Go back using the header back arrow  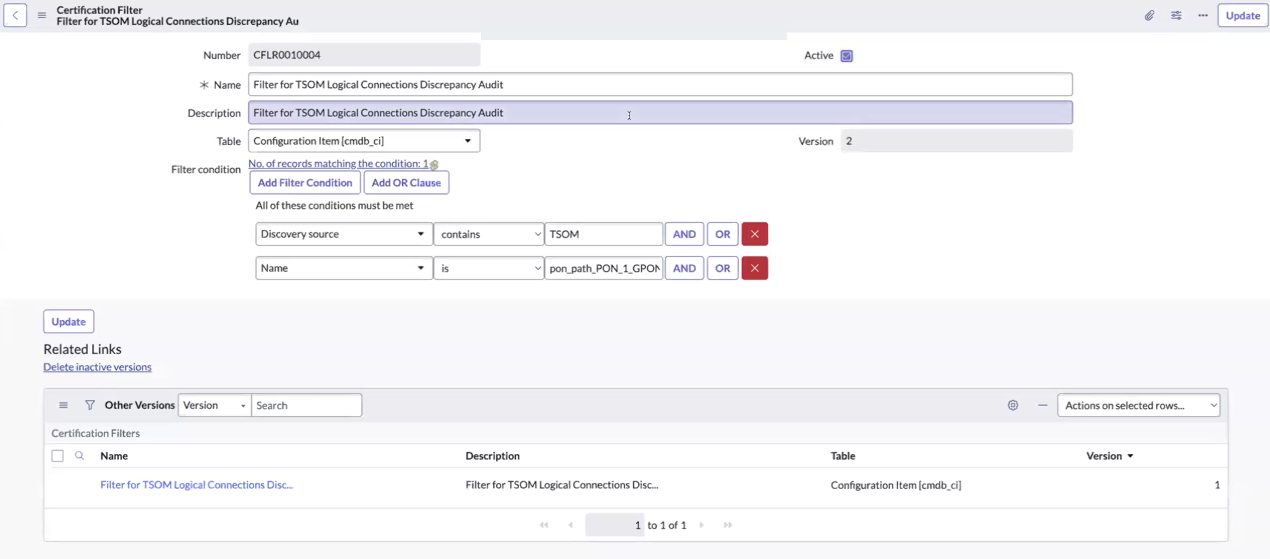pyautogui.click(x=15, y=15)
